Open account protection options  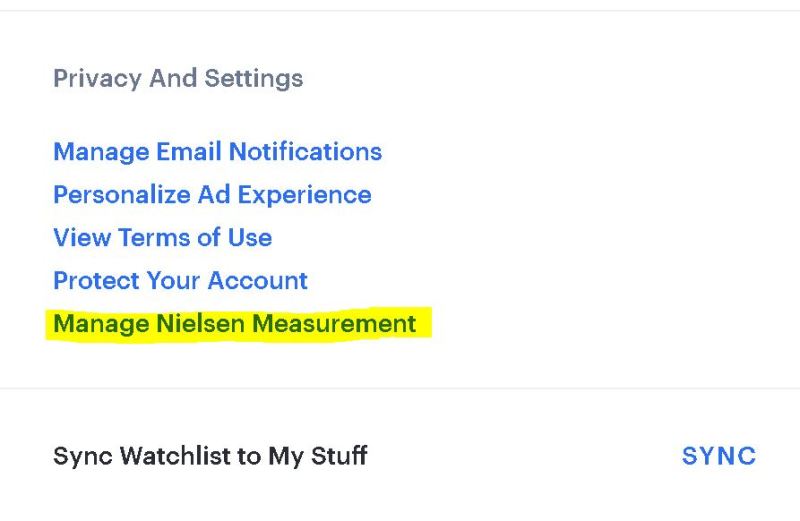pos(180,281)
